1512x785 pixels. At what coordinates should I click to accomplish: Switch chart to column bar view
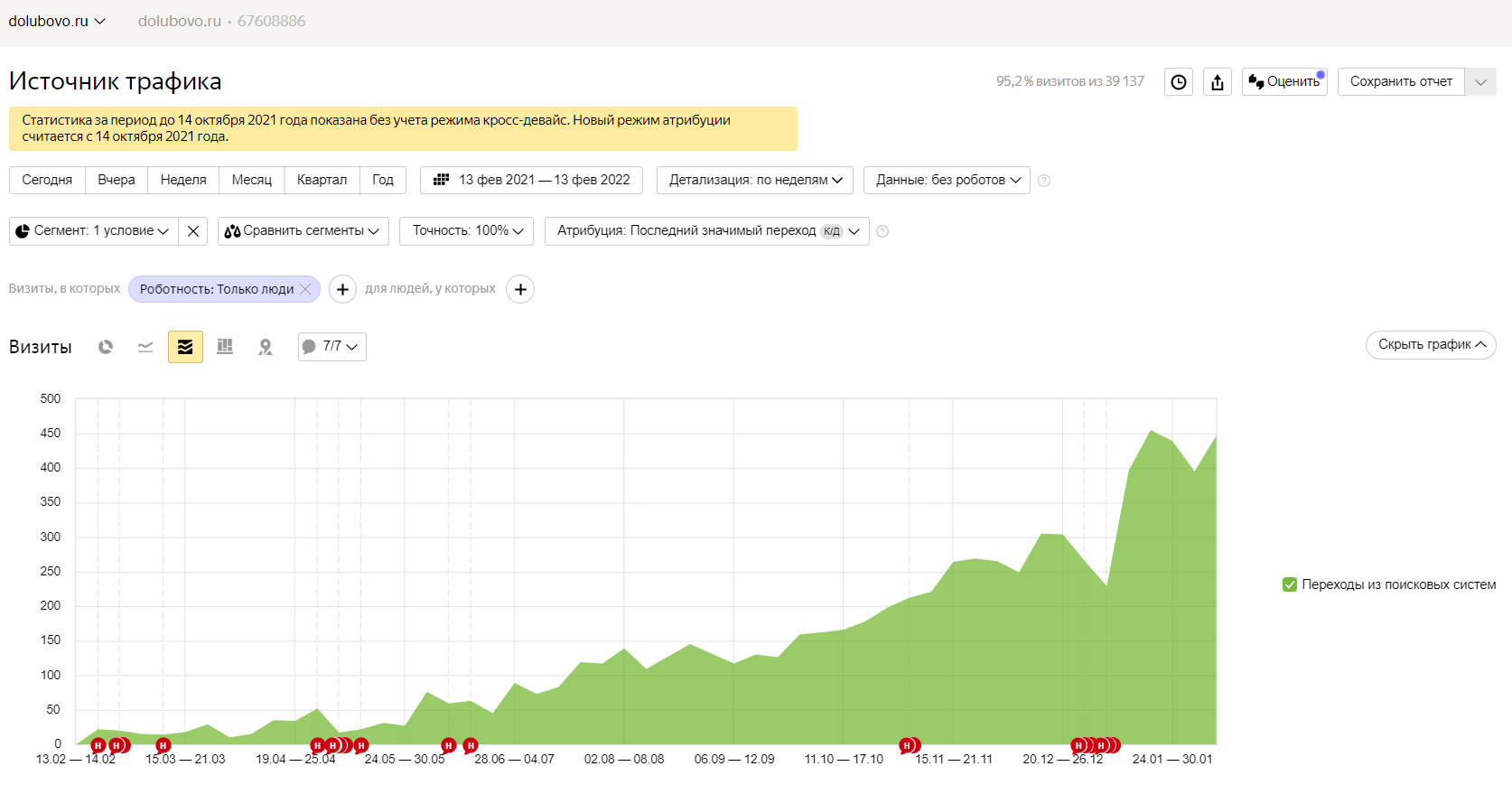(x=225, y=347)
